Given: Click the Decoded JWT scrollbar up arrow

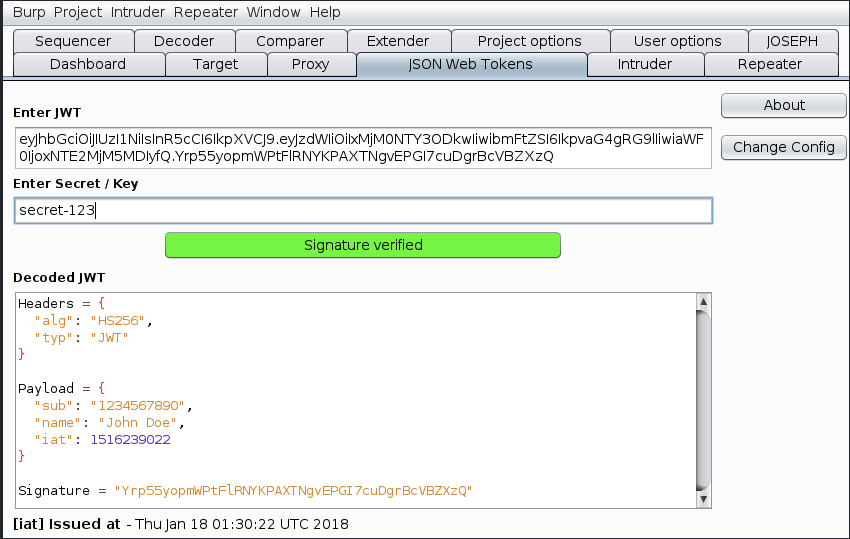Looking at the screenshot, I should 703,301.
